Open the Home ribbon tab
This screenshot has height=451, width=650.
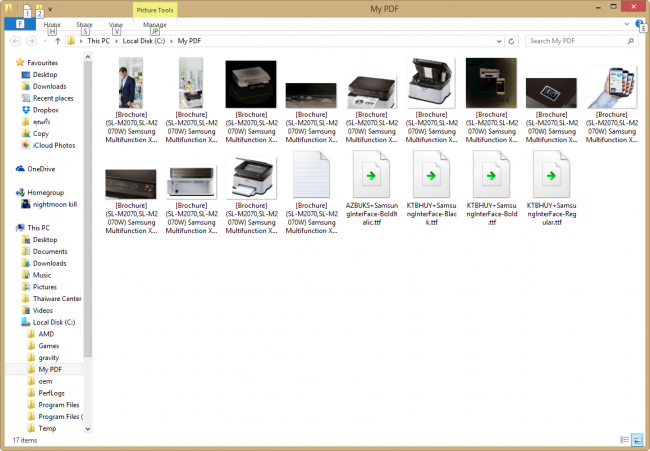[x=52, y=24]
